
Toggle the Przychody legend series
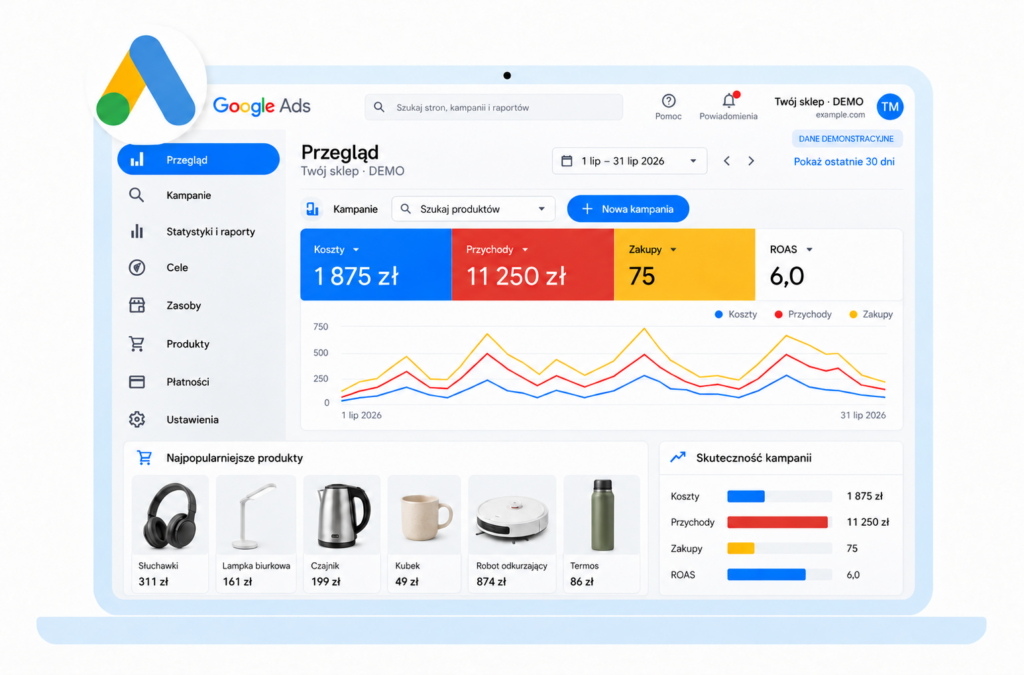[x=803, y=314]
